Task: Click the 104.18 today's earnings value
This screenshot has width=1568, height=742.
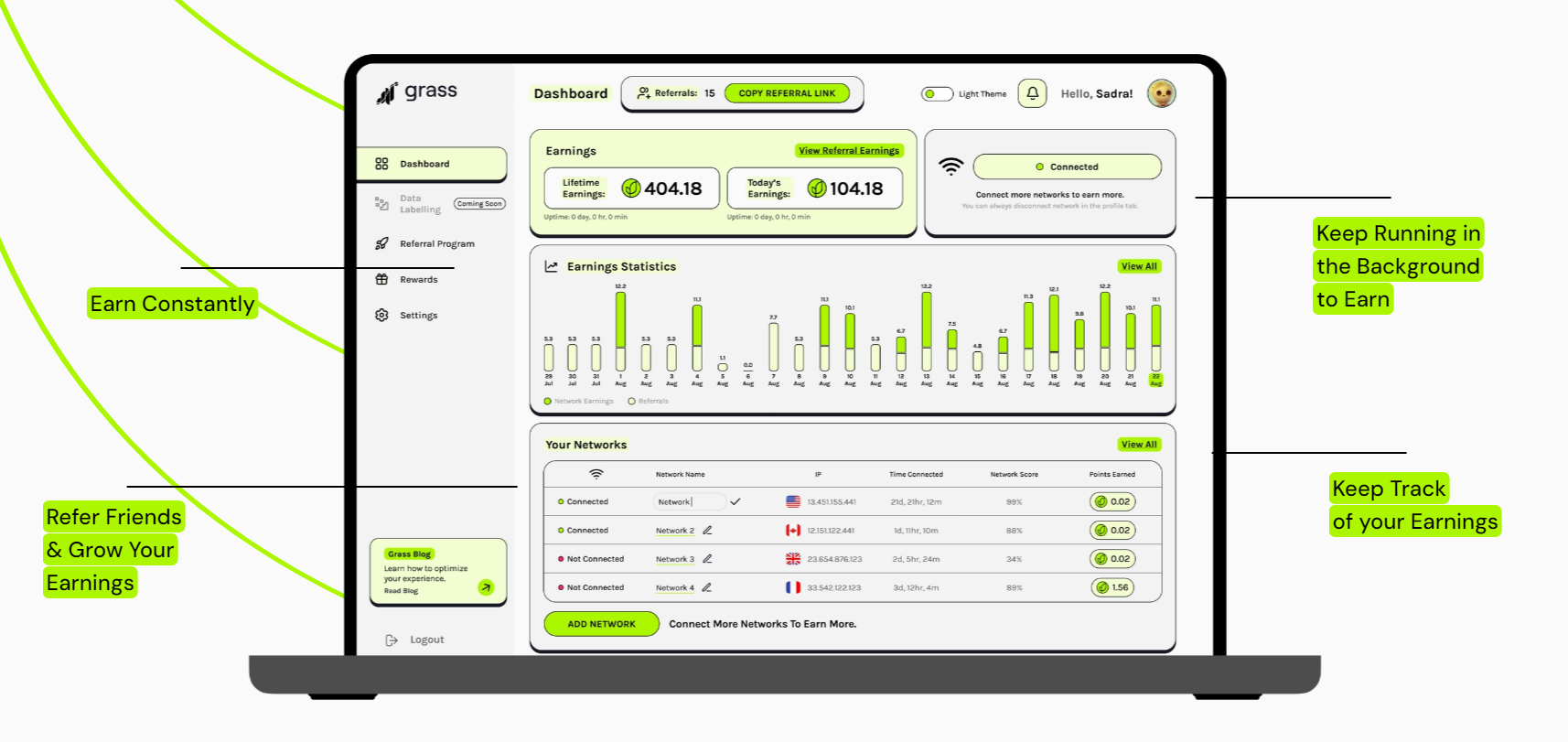Action: pos(856,188)
